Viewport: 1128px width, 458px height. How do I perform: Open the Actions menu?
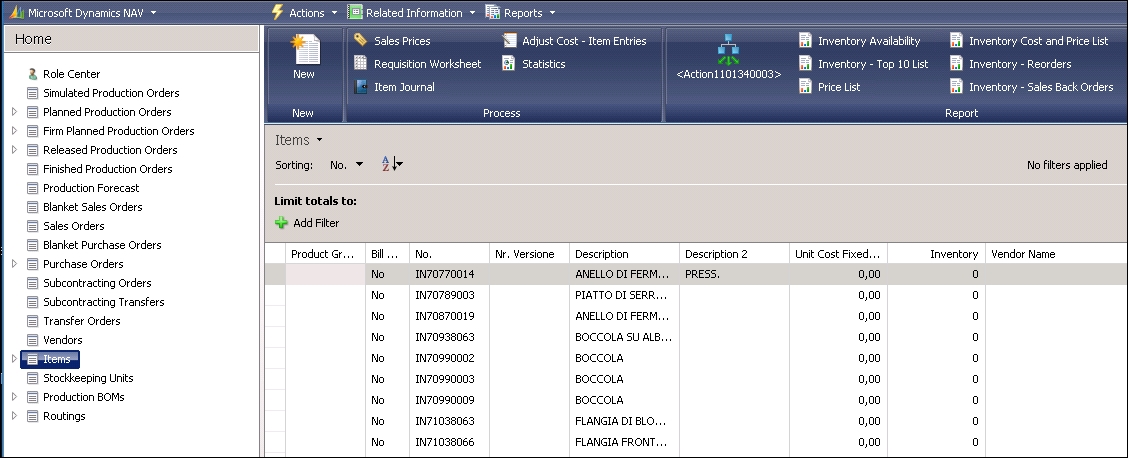click(x=304, y=12)
